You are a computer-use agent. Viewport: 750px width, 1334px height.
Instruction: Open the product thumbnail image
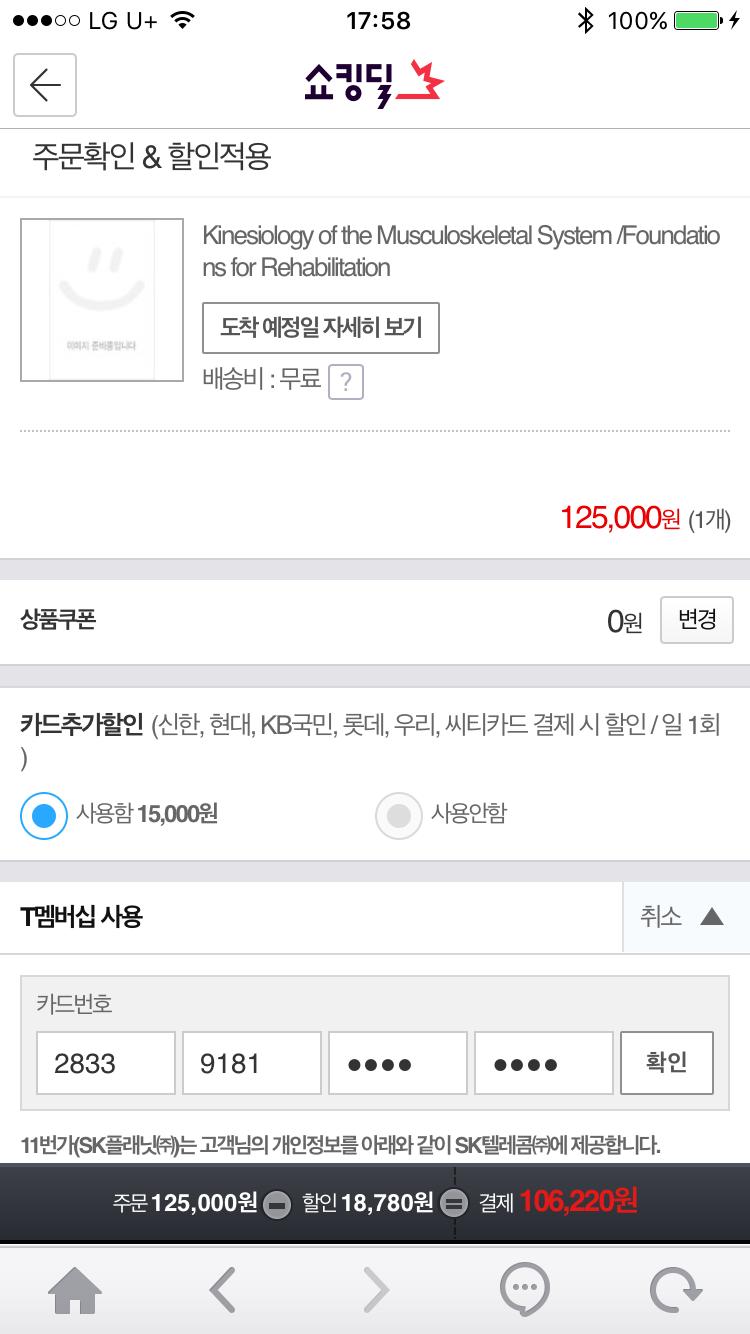tap(102, 300)
